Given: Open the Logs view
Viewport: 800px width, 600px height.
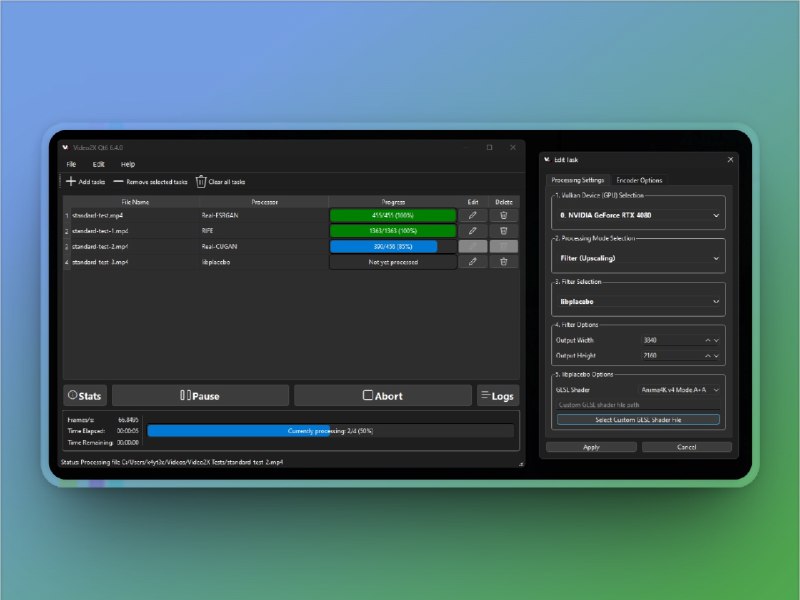Looking at the screenshot, I should pos(497,396).
